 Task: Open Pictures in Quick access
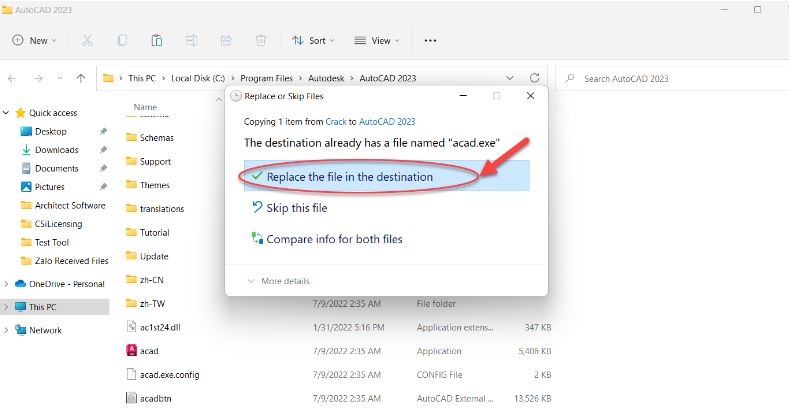pos(49,187)
